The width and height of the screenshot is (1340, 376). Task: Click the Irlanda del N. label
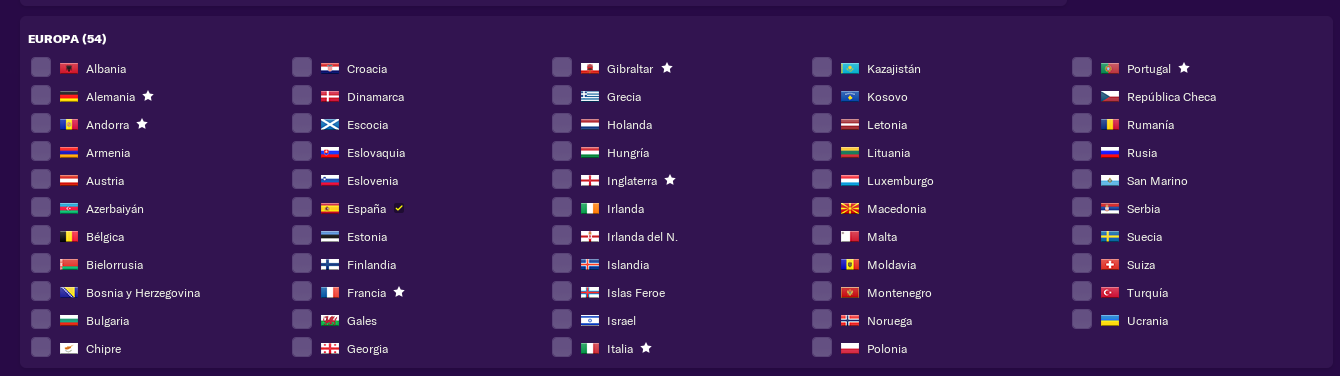coord(642,237)
